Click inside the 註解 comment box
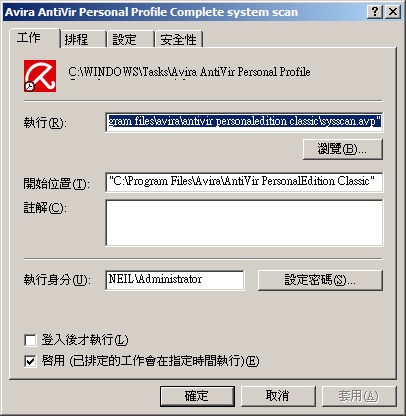 [244, 223]
